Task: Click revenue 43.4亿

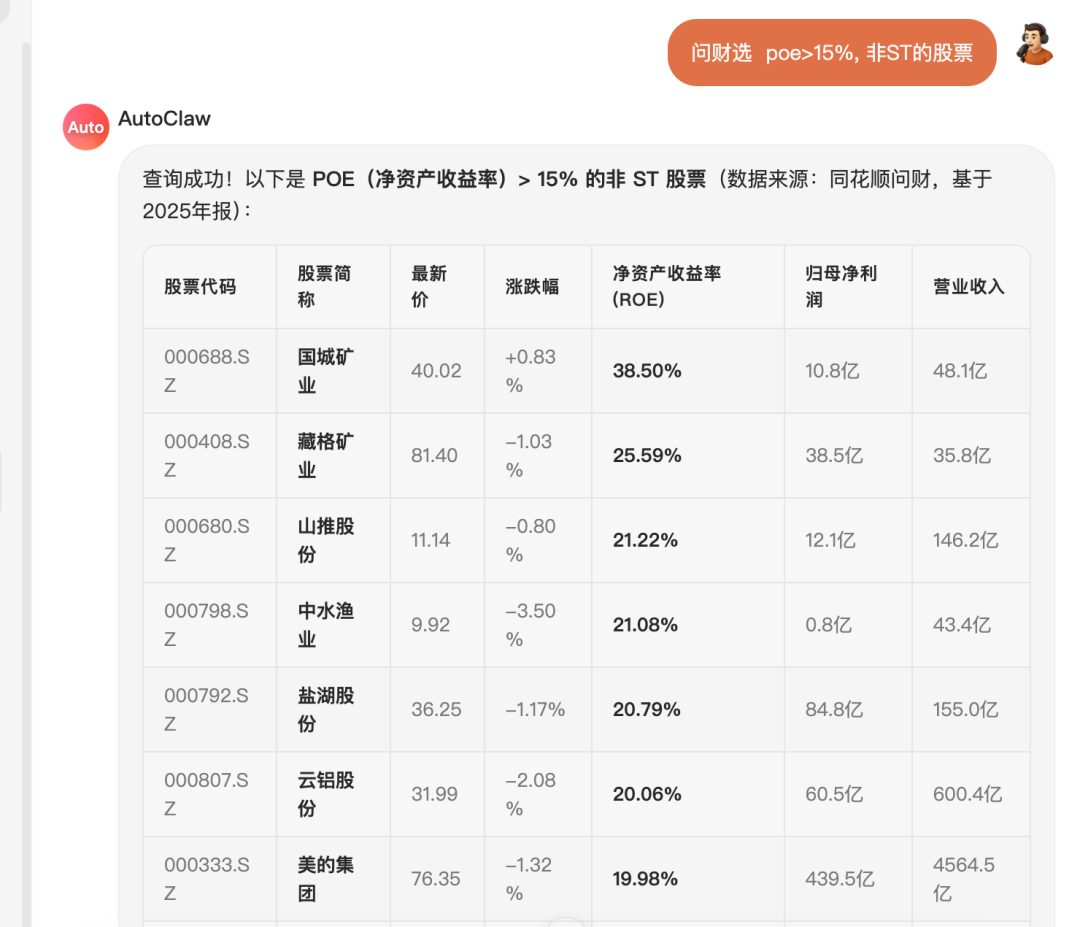Action: (x=962, y=625)
